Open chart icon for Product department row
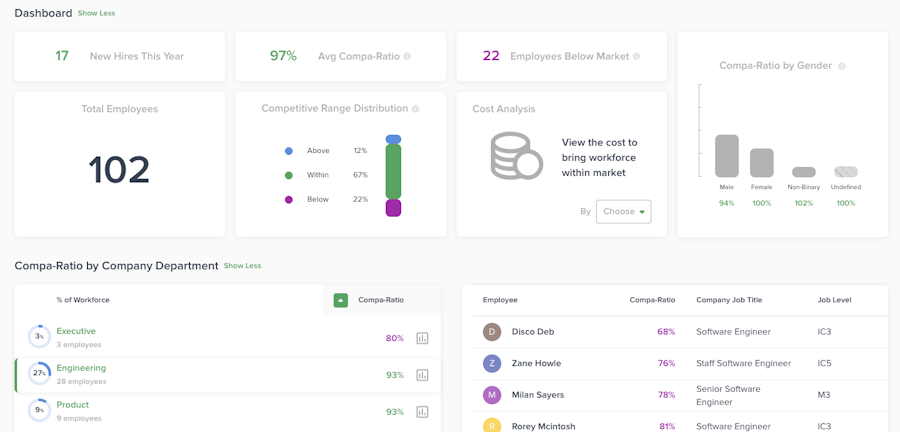This screenshot has height=432, width=900. [x=422, y=412]
